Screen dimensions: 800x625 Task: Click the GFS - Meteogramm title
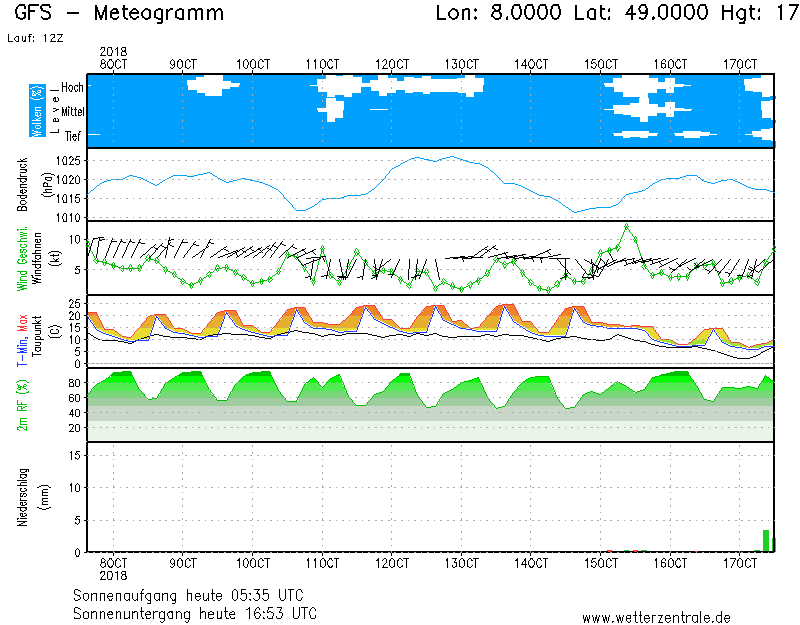(119, 14)
